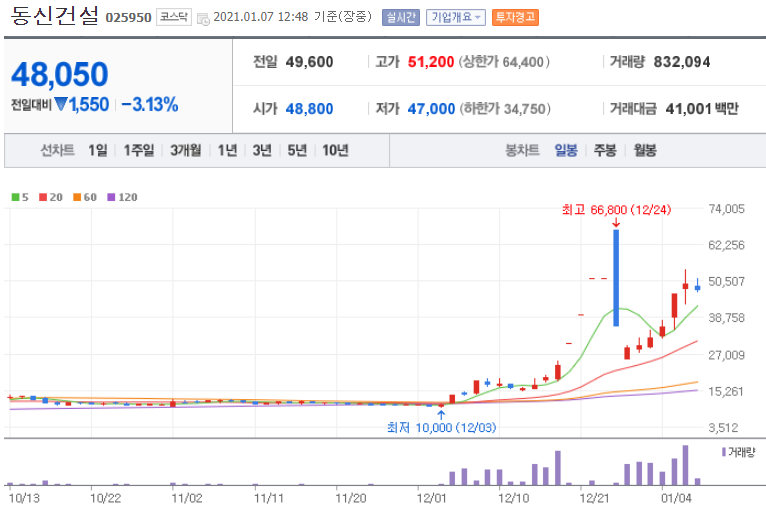The height and width of the screenshot is (513, 766).
Task: Click the 고가 value 51,200
Action: tap(431, 62)
